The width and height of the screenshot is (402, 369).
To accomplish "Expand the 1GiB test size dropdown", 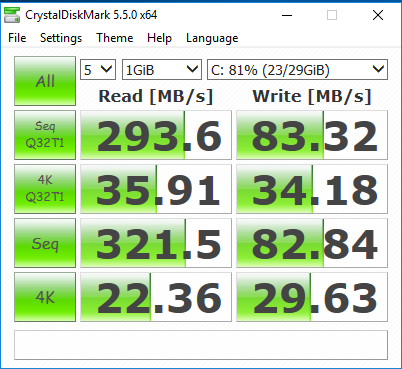I will 162,70.
